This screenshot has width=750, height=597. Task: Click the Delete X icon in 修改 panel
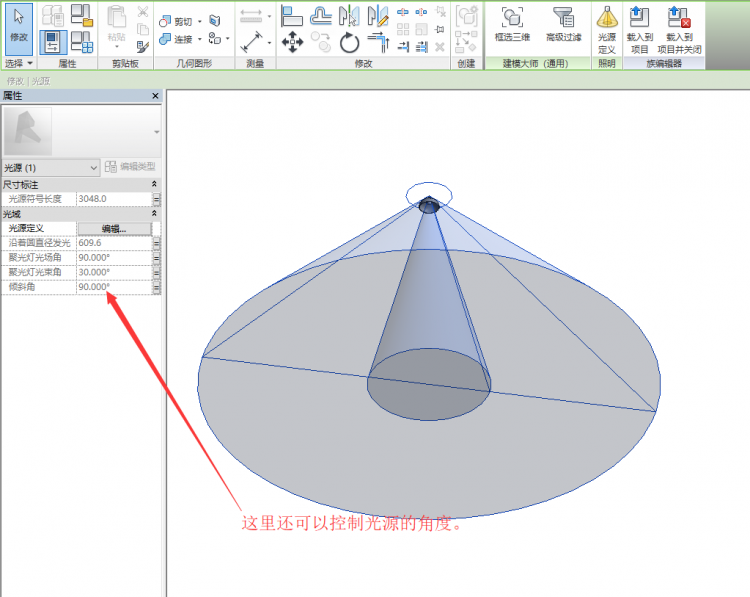click(x=440, y=46)
